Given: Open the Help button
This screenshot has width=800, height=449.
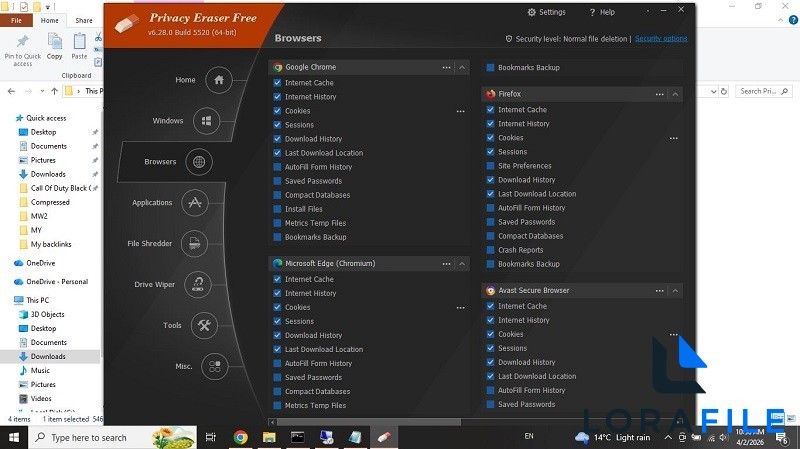Looking at the screenshot, I should [x=602, y=12].
